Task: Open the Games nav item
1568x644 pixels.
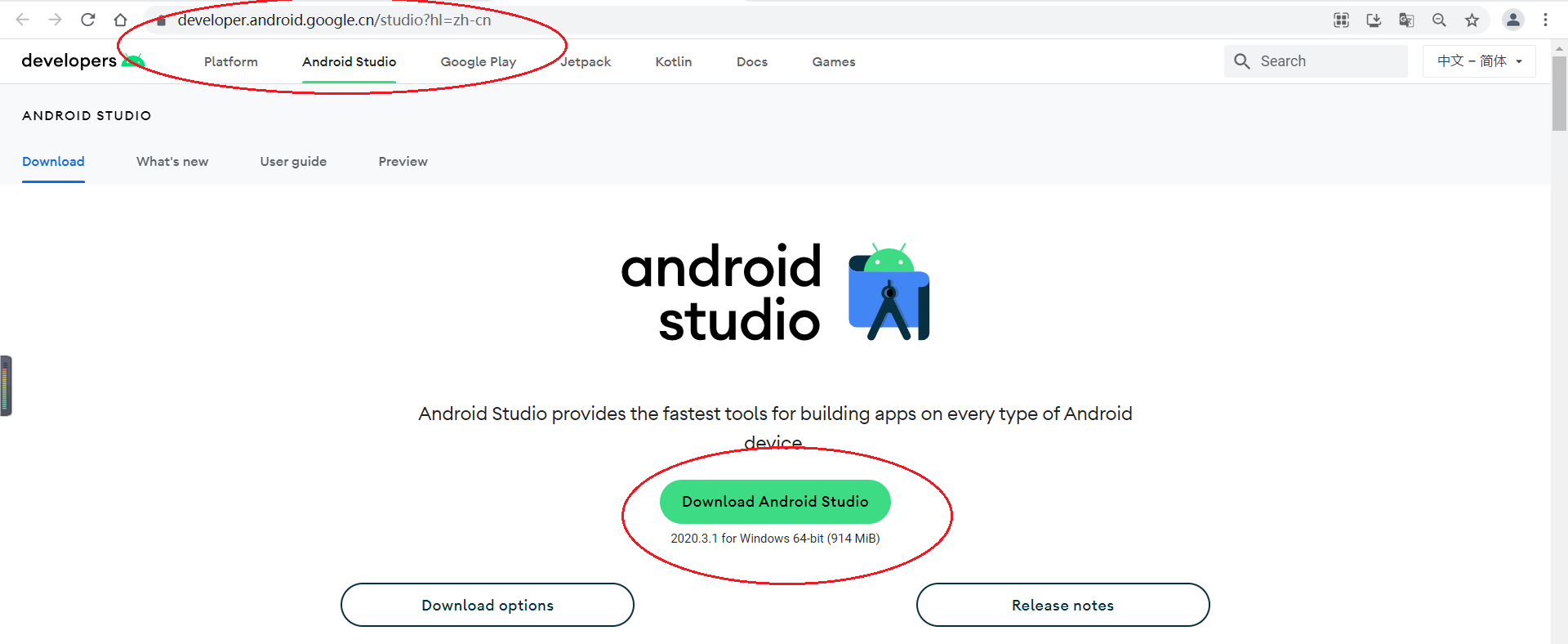Action: pyautogui.click(x=834, y=62)
